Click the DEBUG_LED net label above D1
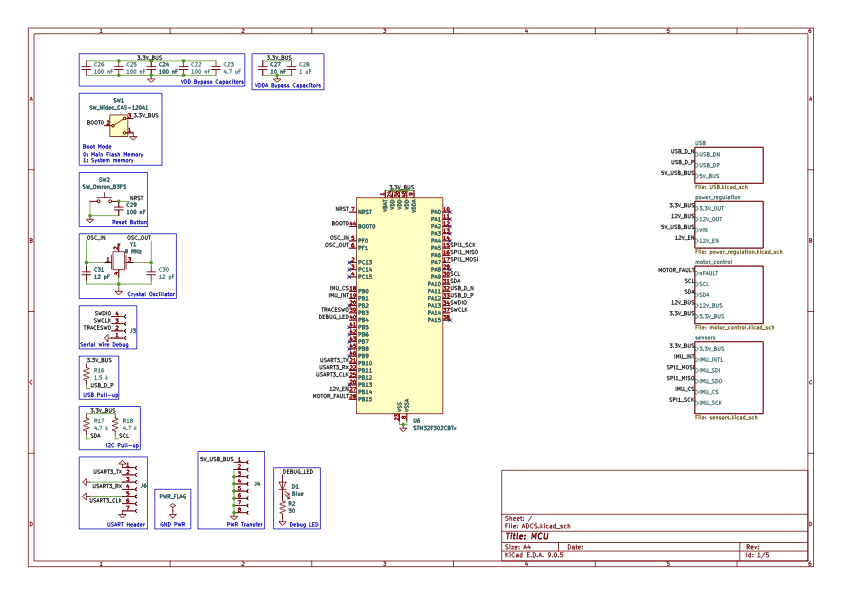Image resolution: width=841 pixels, height=595 pixels. click(x=298, y=472)
